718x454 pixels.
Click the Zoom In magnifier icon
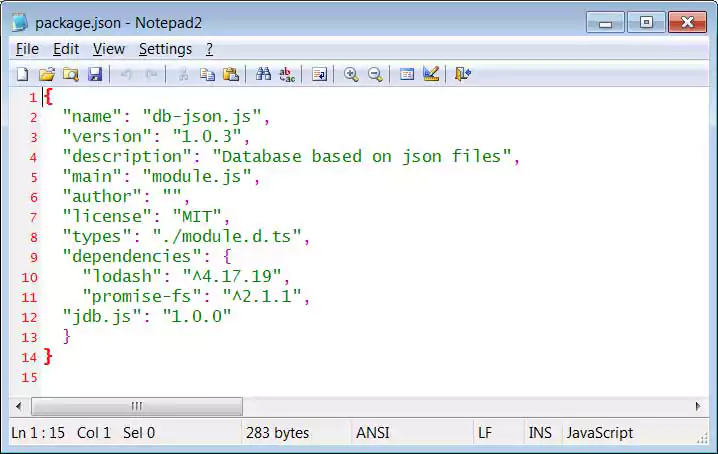(x=351, y=74)
